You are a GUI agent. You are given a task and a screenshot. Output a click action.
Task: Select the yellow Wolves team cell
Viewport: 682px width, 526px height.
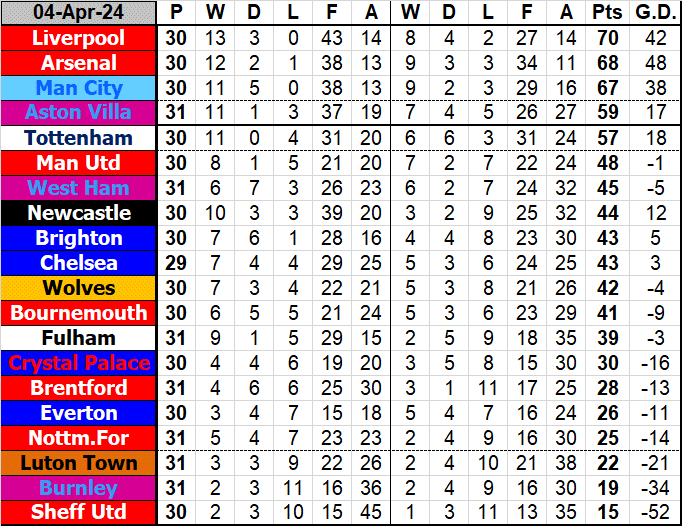tap(79, 288)
